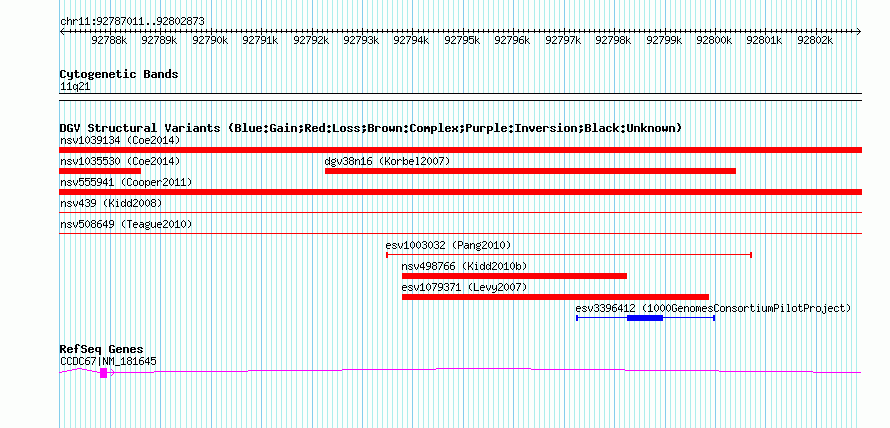Screen dimensions: 890x428
Task: Open the nsv498766 (Kidd2010b) label
Action: tap(464, 266)
